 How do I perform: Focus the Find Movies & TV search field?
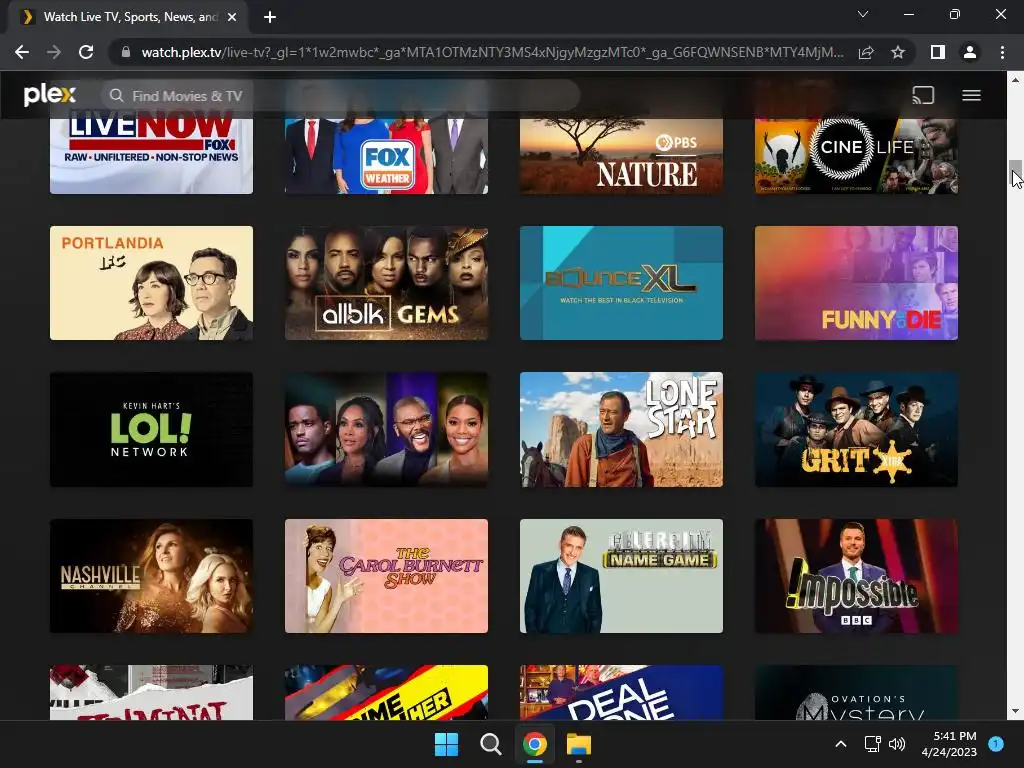[340, 96]
